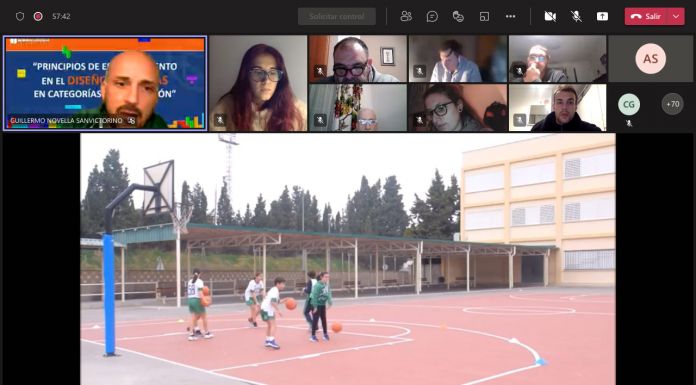This screenshot has height=385, width=696.
Task: Select the AS participant avatar
Action: point(650,59)
